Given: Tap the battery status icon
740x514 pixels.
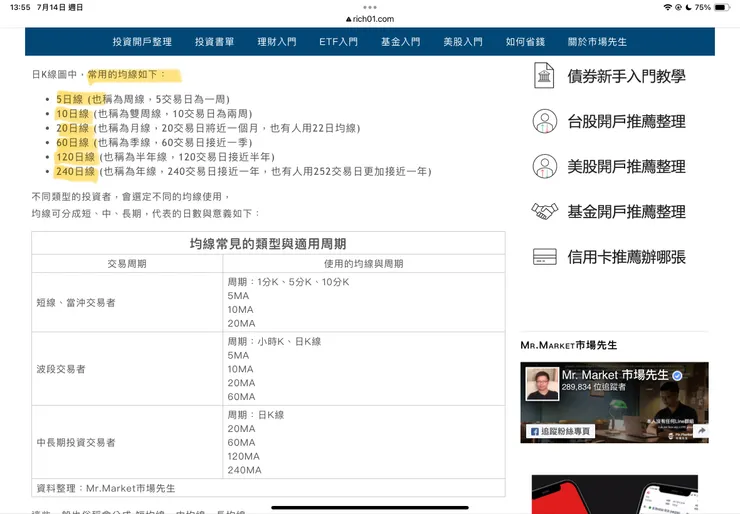Looking at the screenshot, I should [x=722, y=7].
